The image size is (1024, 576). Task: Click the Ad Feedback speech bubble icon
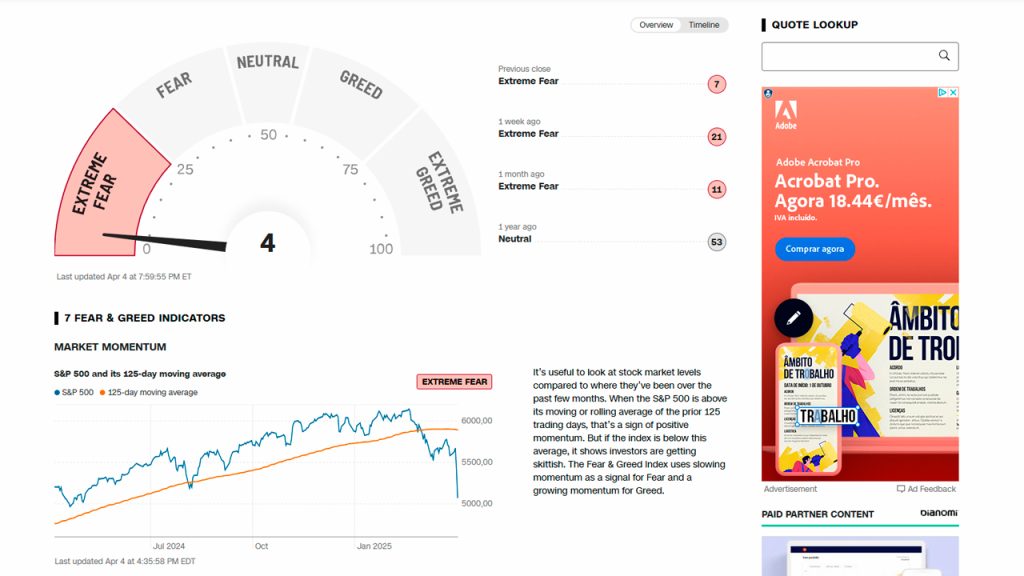[901, 488]
